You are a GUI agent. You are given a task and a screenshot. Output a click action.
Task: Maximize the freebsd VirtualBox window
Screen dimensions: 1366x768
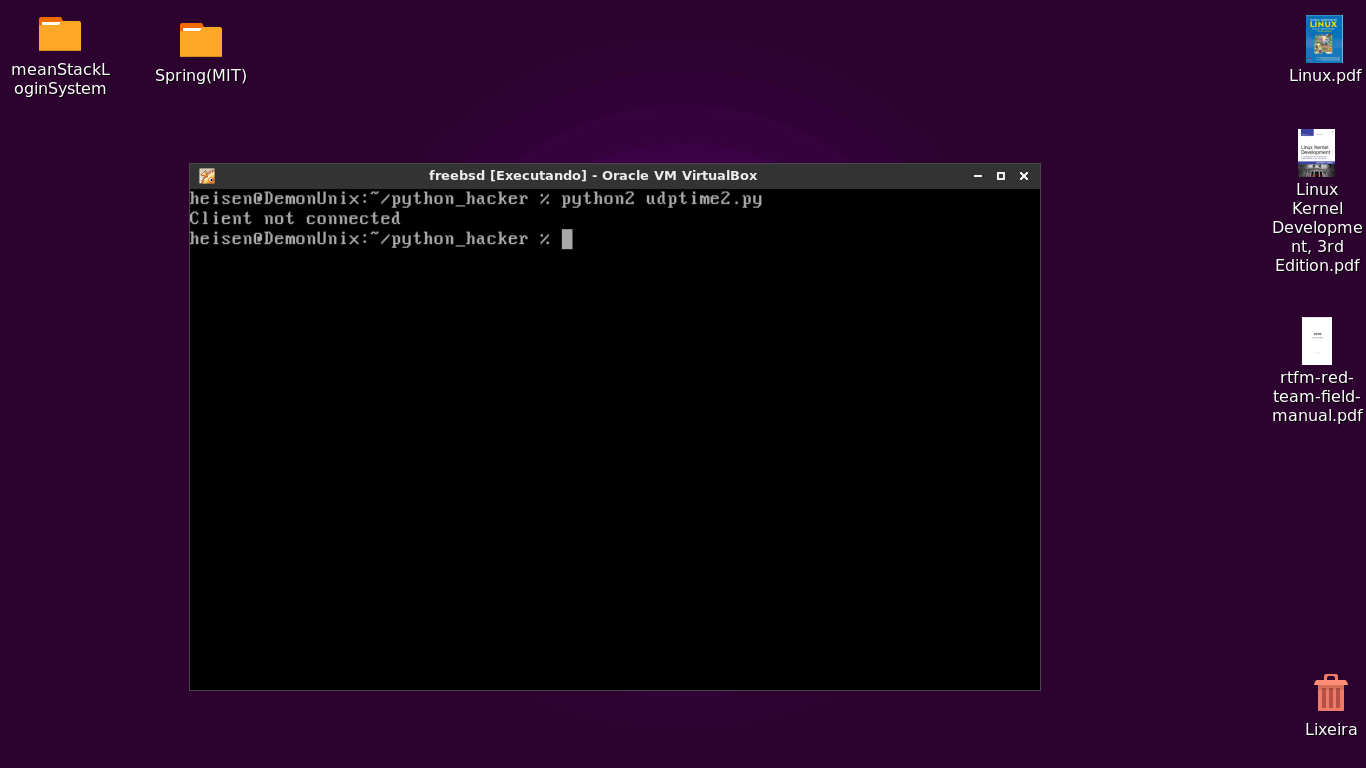(x=1001, y=176)
